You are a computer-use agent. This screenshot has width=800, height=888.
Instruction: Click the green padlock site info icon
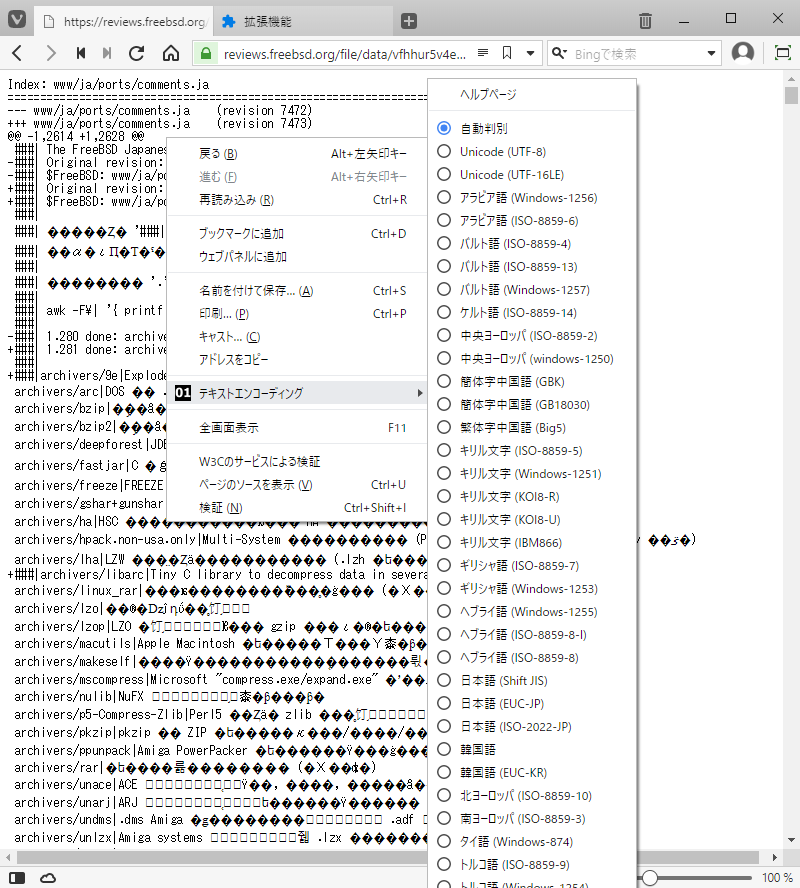[206, 54]
